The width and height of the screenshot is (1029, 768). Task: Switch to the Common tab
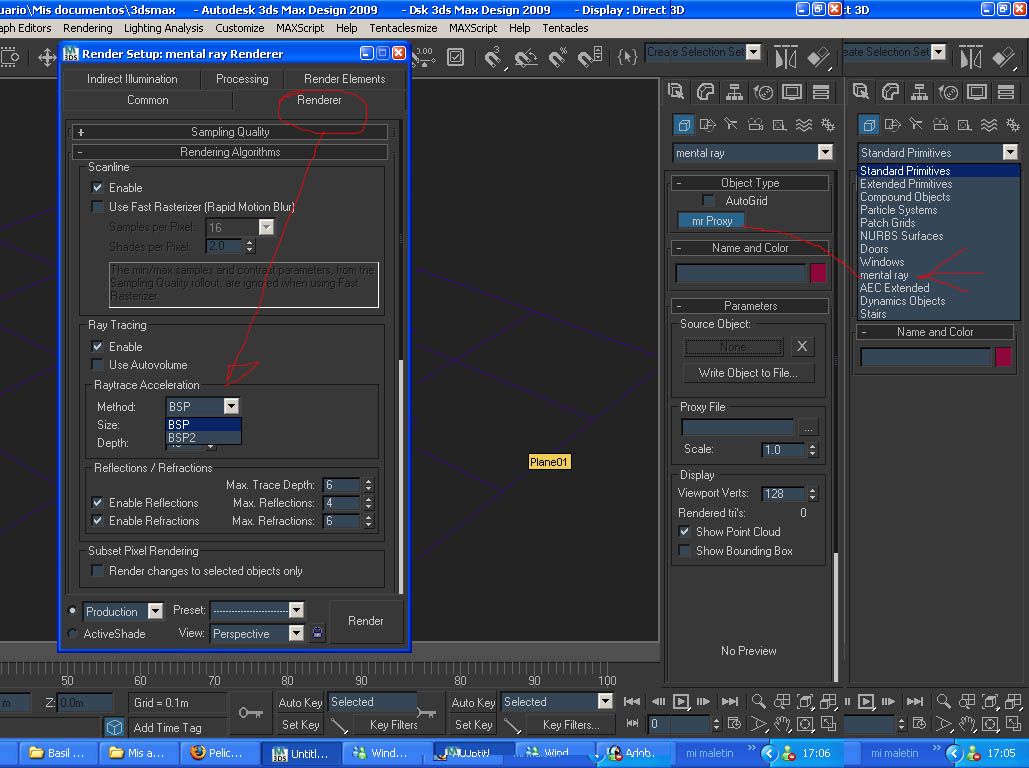(x=148, y=100)
